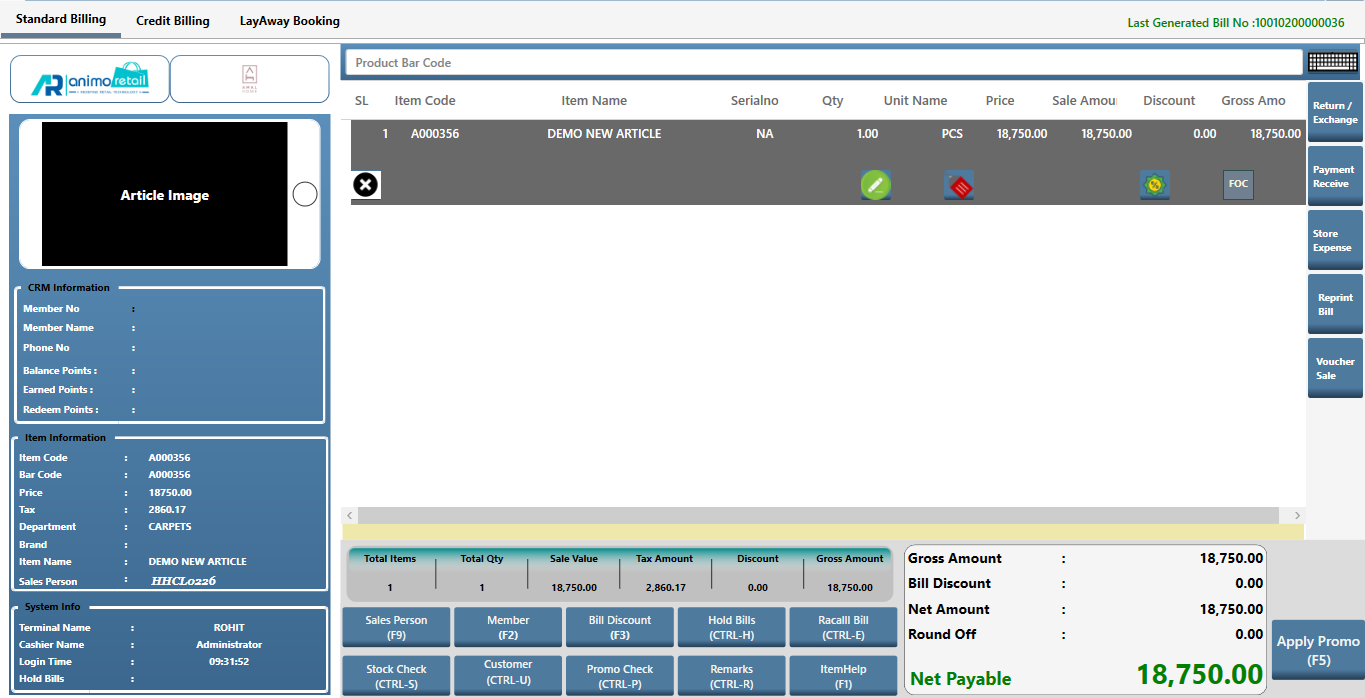Click the PCS unit cell
Image resolution: width=1365 pixels, height=698 pixels.
pos(952,134)
